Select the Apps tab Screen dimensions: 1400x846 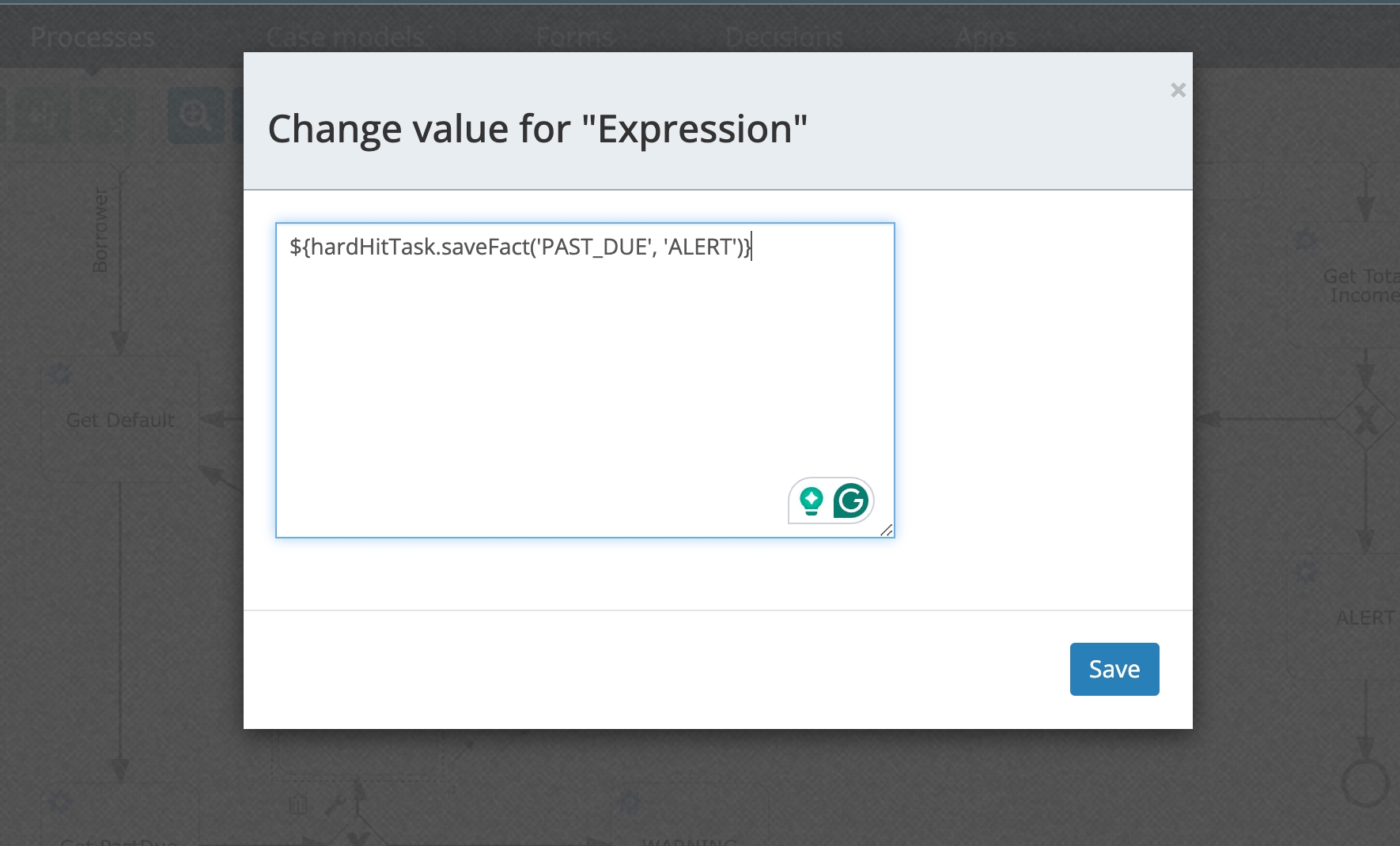point(986,37)
